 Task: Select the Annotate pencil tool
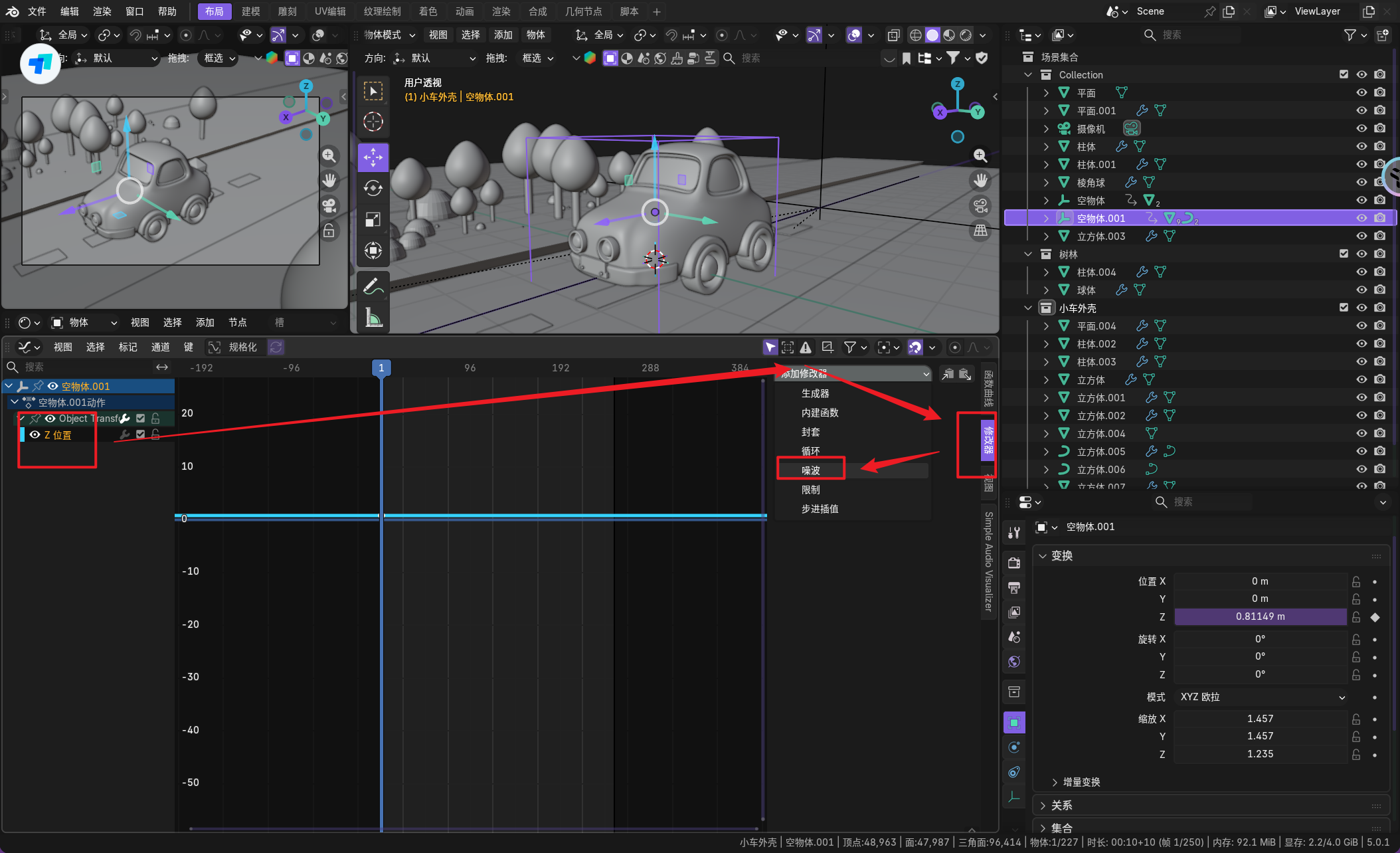(373, 286)
